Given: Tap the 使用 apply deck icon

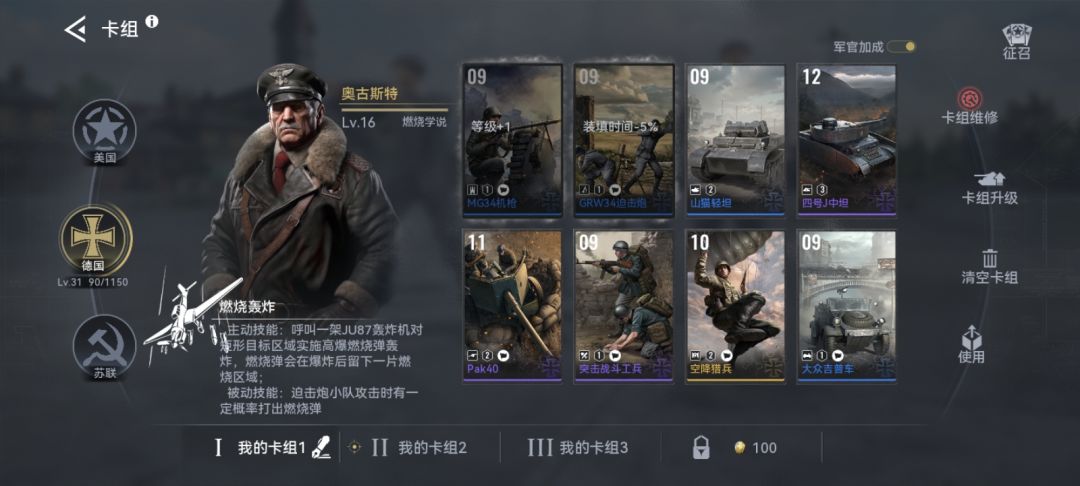Looking at the screenshot, I should [971, 336].
